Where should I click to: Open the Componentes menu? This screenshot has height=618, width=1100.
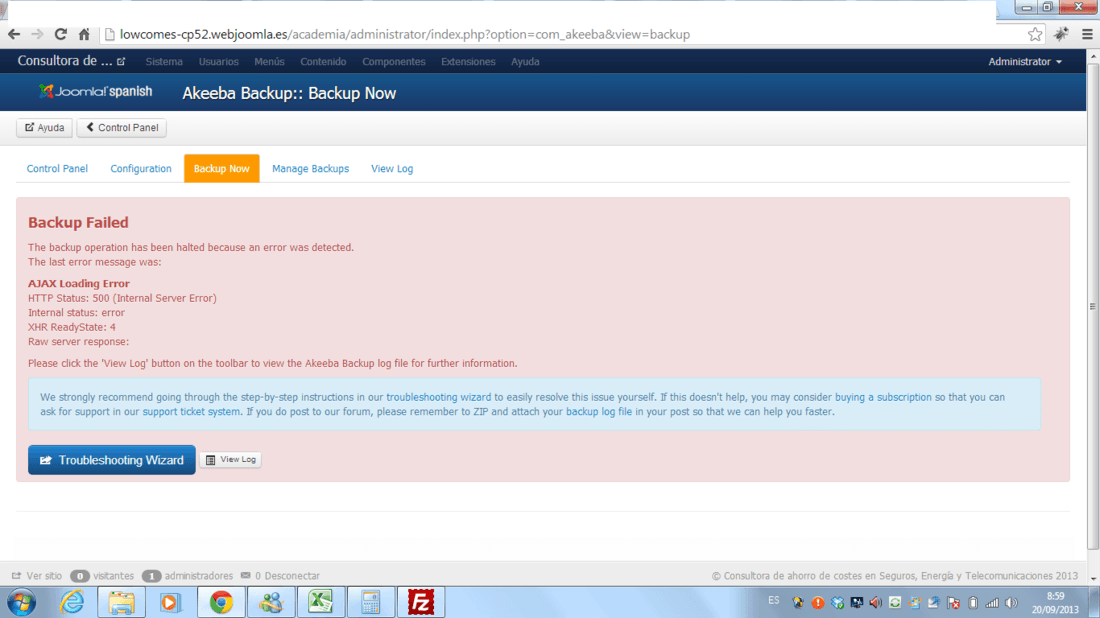pos(394,62)
